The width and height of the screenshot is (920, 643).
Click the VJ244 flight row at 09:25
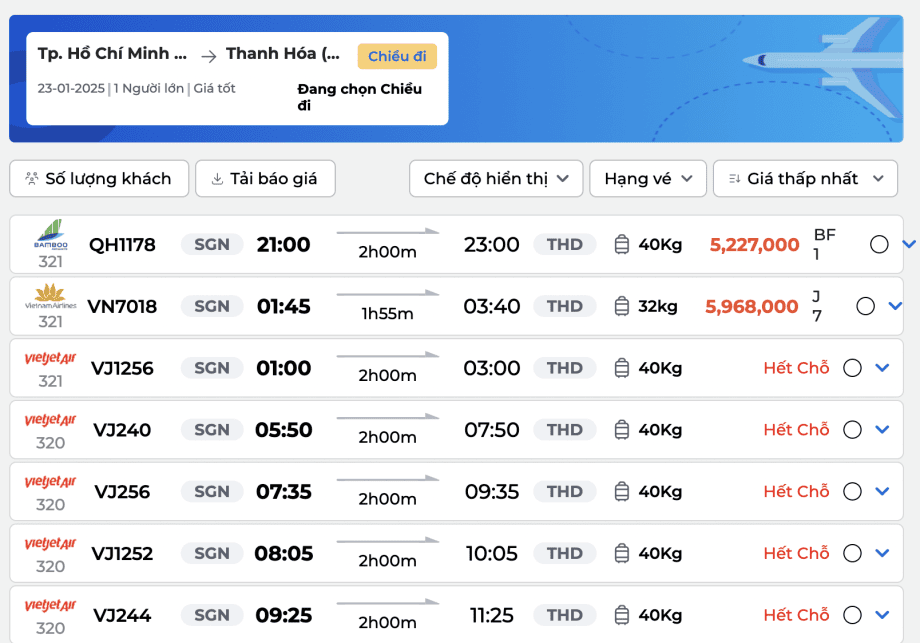tap(456, 614)
